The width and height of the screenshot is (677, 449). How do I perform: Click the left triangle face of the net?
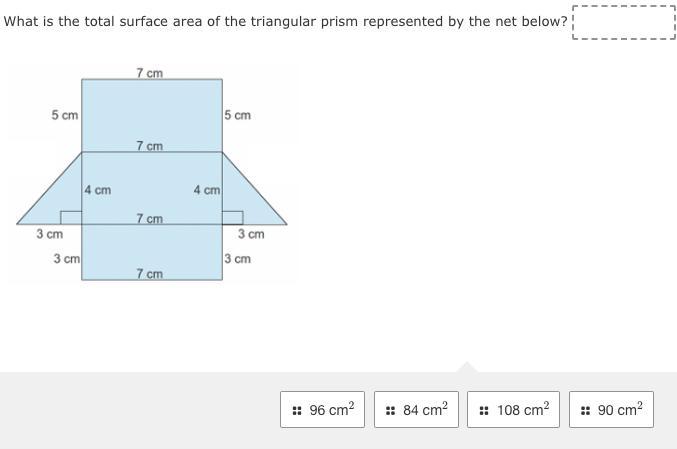[58, 201]
